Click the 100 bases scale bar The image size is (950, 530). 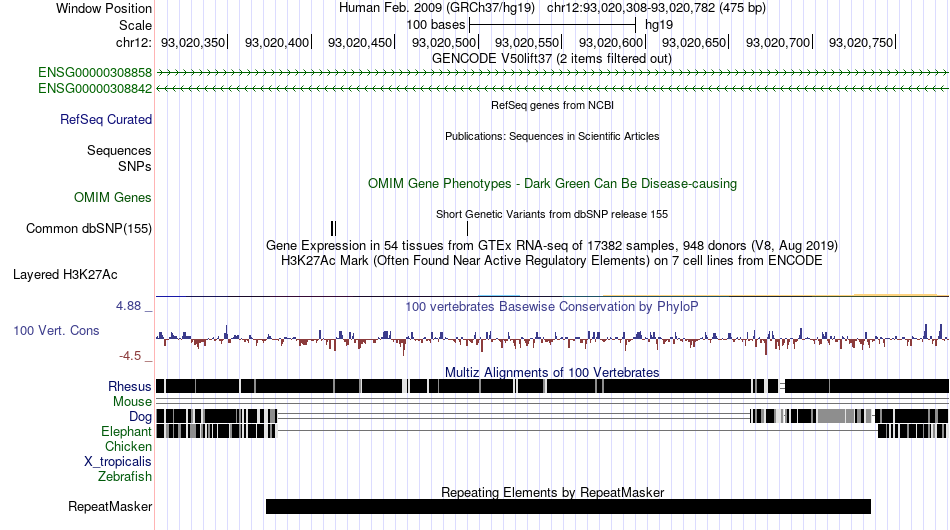point(553,25)
